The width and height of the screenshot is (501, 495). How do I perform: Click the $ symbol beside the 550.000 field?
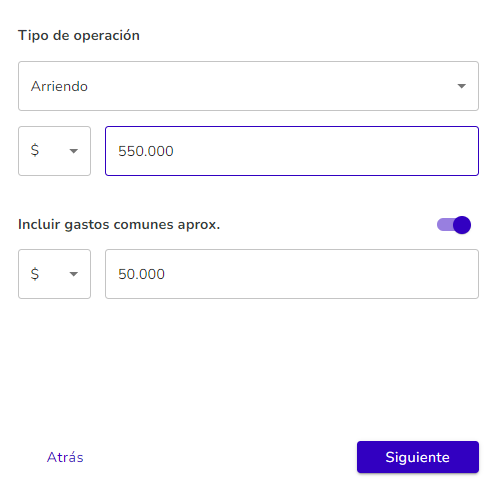point(35,150)
